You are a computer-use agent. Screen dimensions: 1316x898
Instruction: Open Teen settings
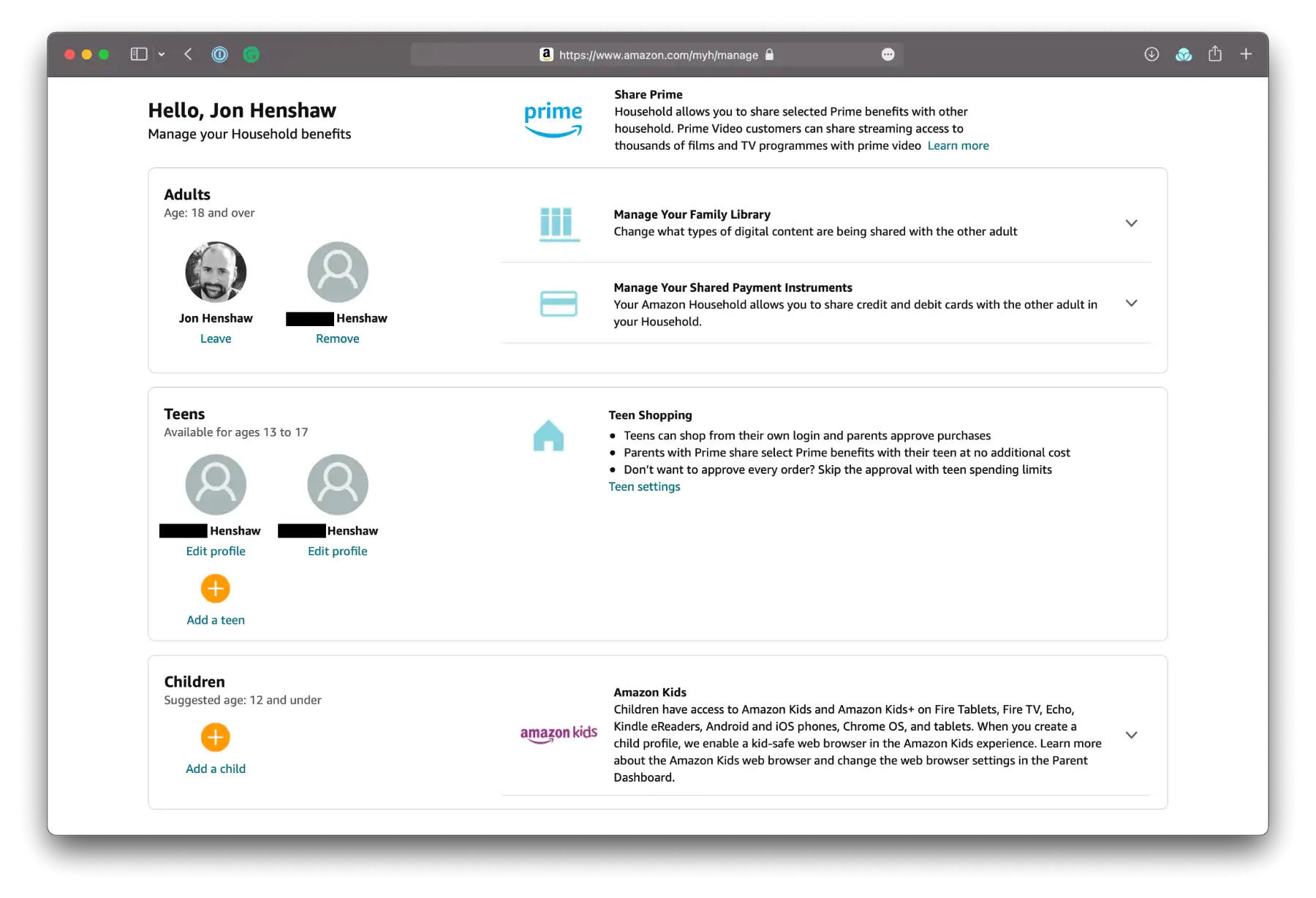644,486
